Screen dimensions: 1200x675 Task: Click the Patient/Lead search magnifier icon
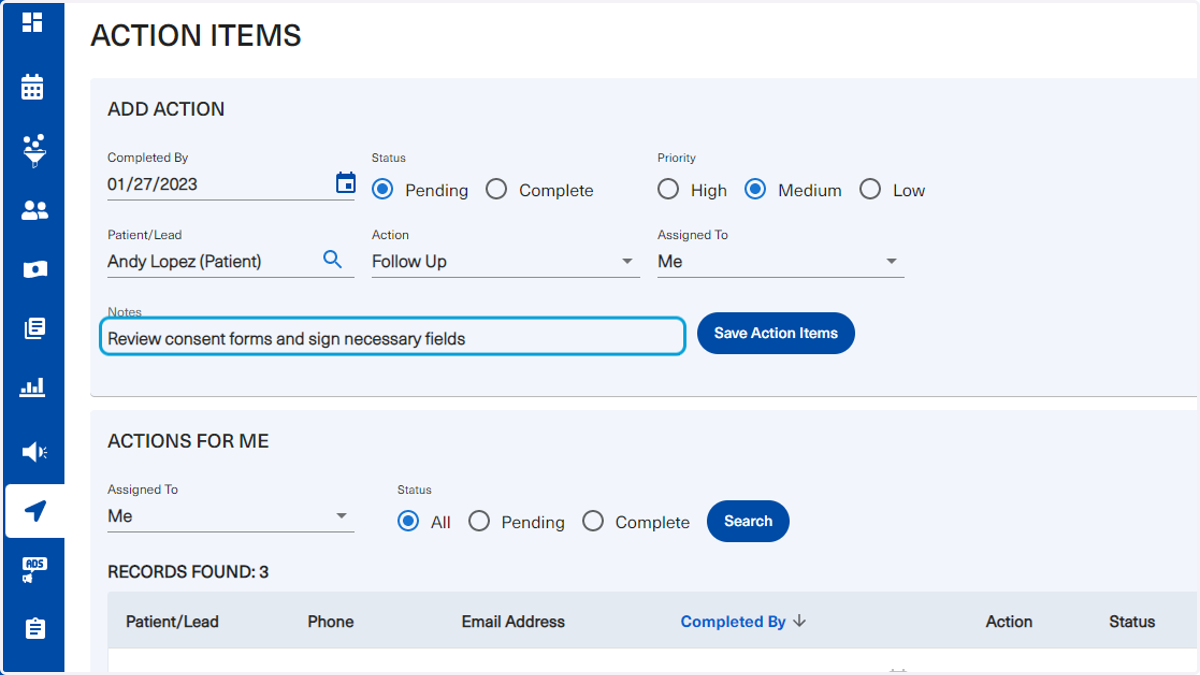tap(333, 260)
